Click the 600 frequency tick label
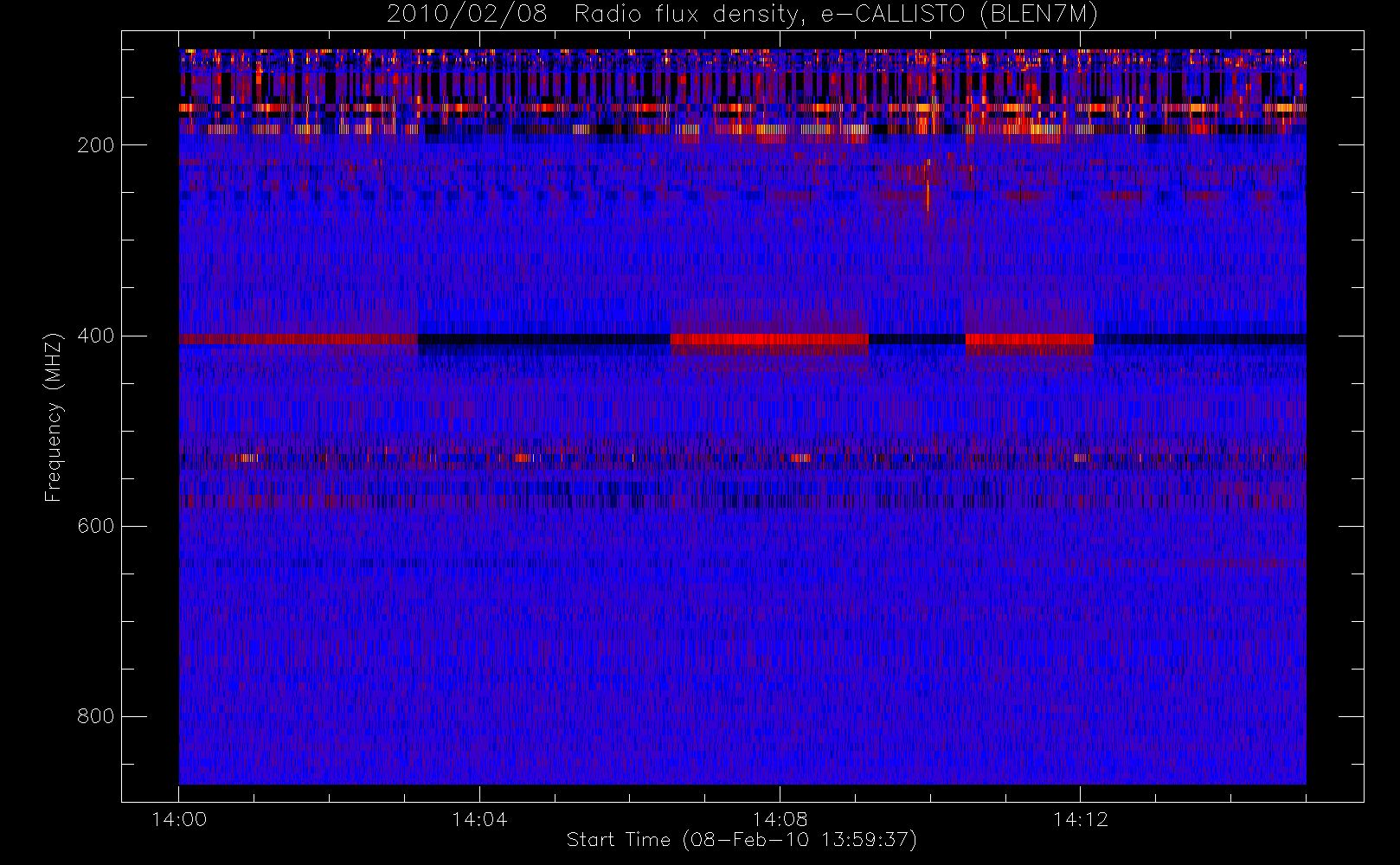The image size is (1400, 865). [96, 526]
